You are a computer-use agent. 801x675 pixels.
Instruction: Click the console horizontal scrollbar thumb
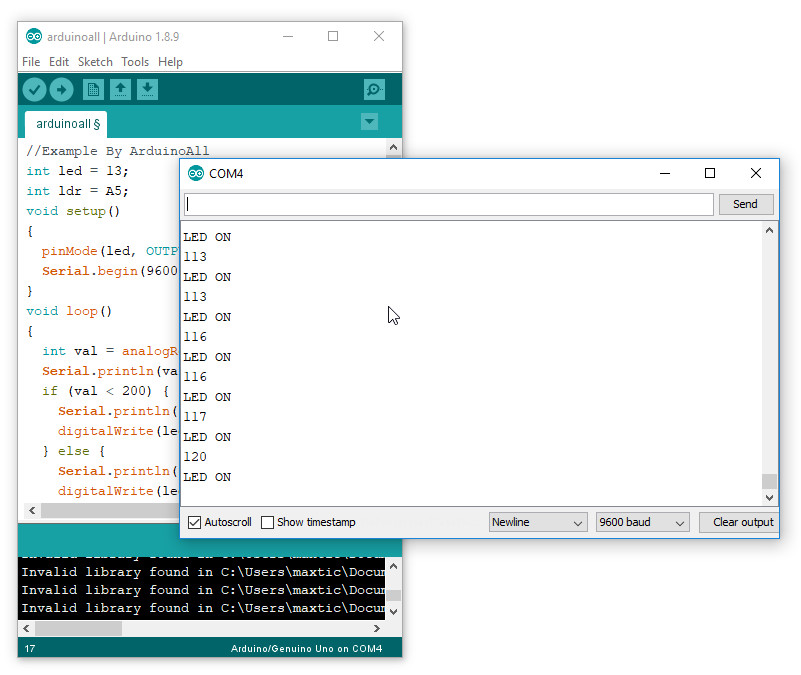click(78, 629)
